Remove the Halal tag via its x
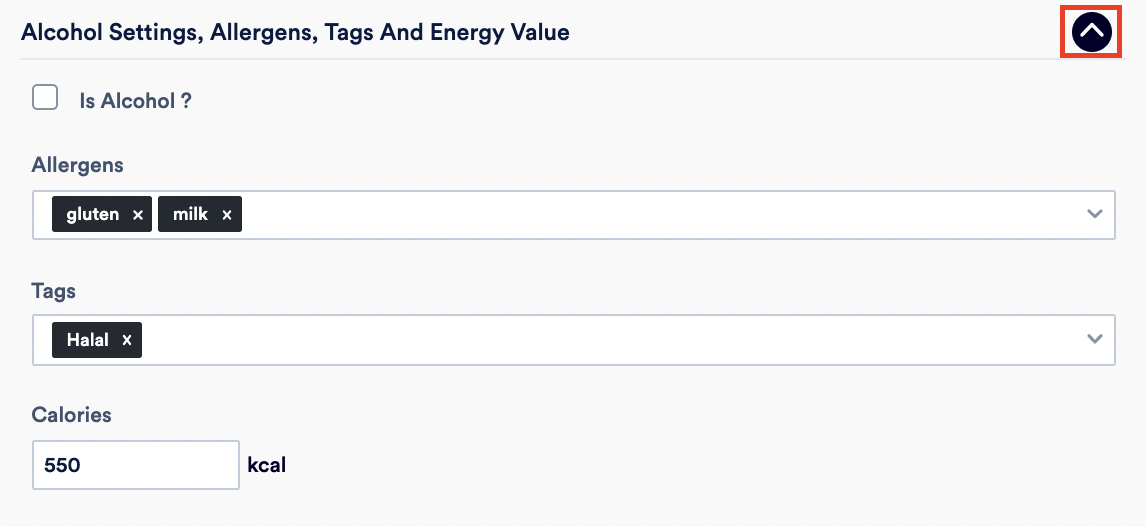Viewport: 1146px width, 526px height. 126,340
